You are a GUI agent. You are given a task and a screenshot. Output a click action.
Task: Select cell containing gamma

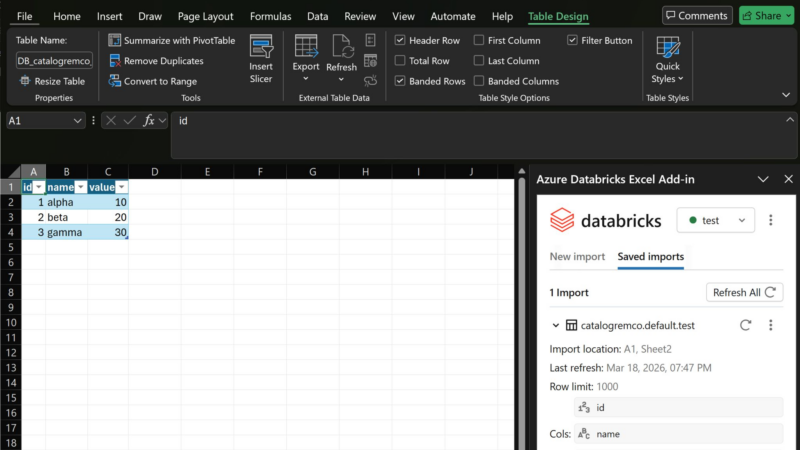coord(66,232)
